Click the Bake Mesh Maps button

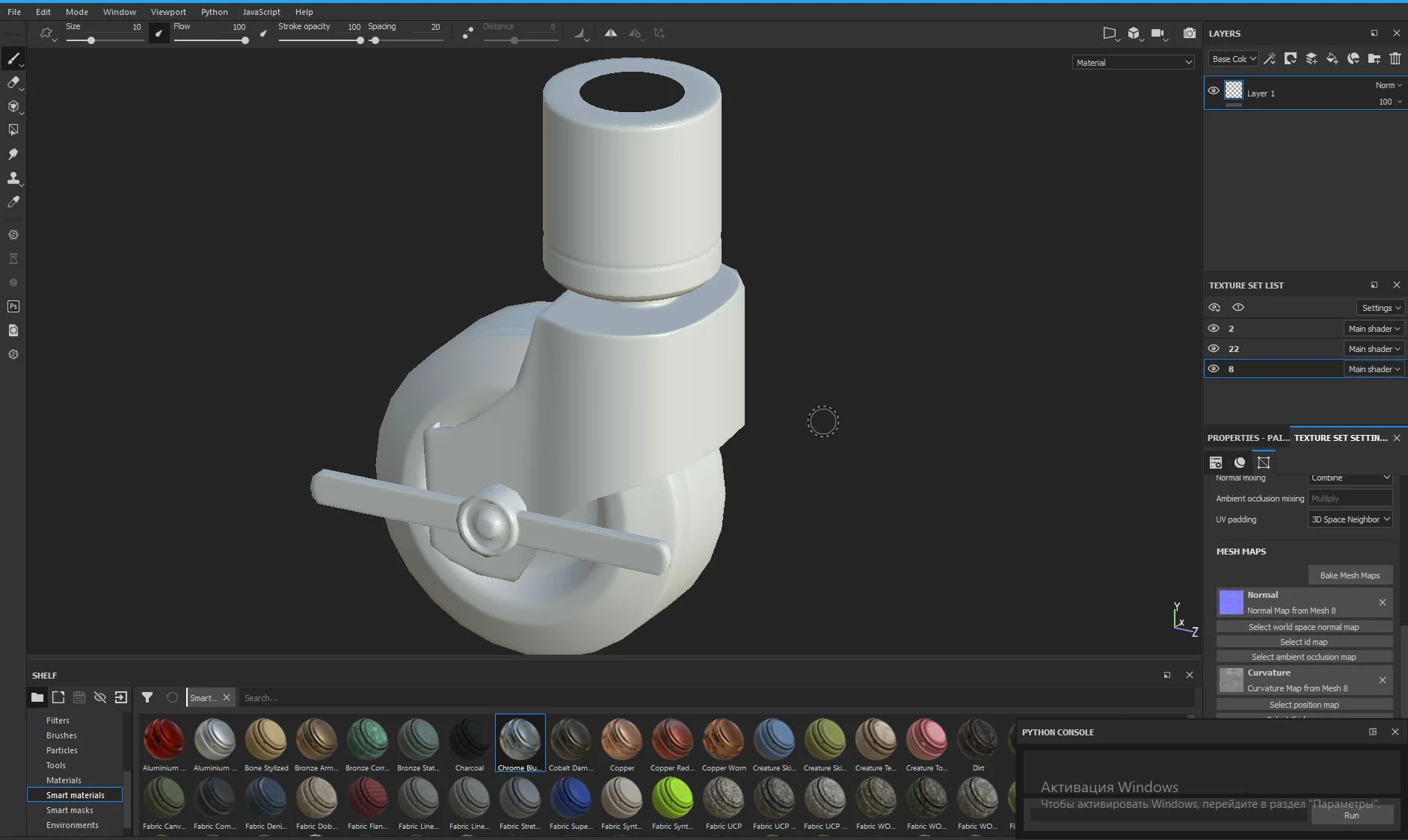tap(1350, 575)
